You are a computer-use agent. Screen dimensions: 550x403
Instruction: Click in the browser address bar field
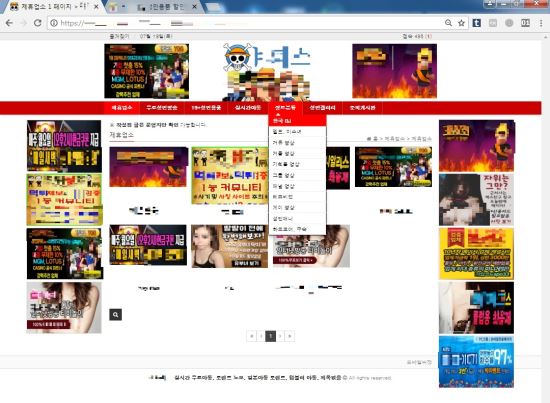(x=246, y=23)
